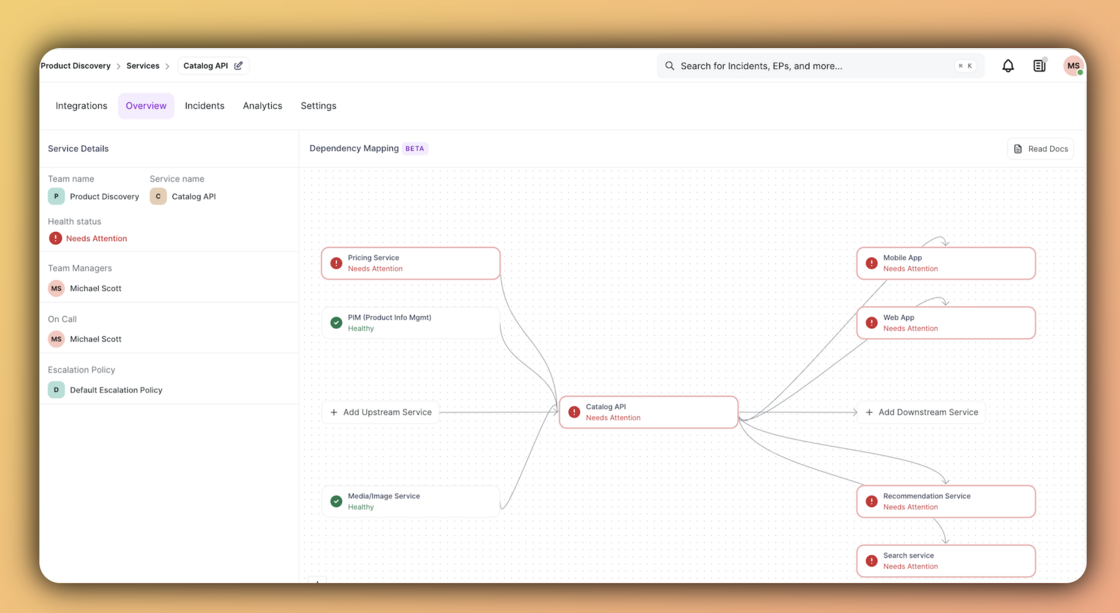Open the docs/changelog icon beside the bell
This screenshot has width=1120, height=613.
[1039, 66]
